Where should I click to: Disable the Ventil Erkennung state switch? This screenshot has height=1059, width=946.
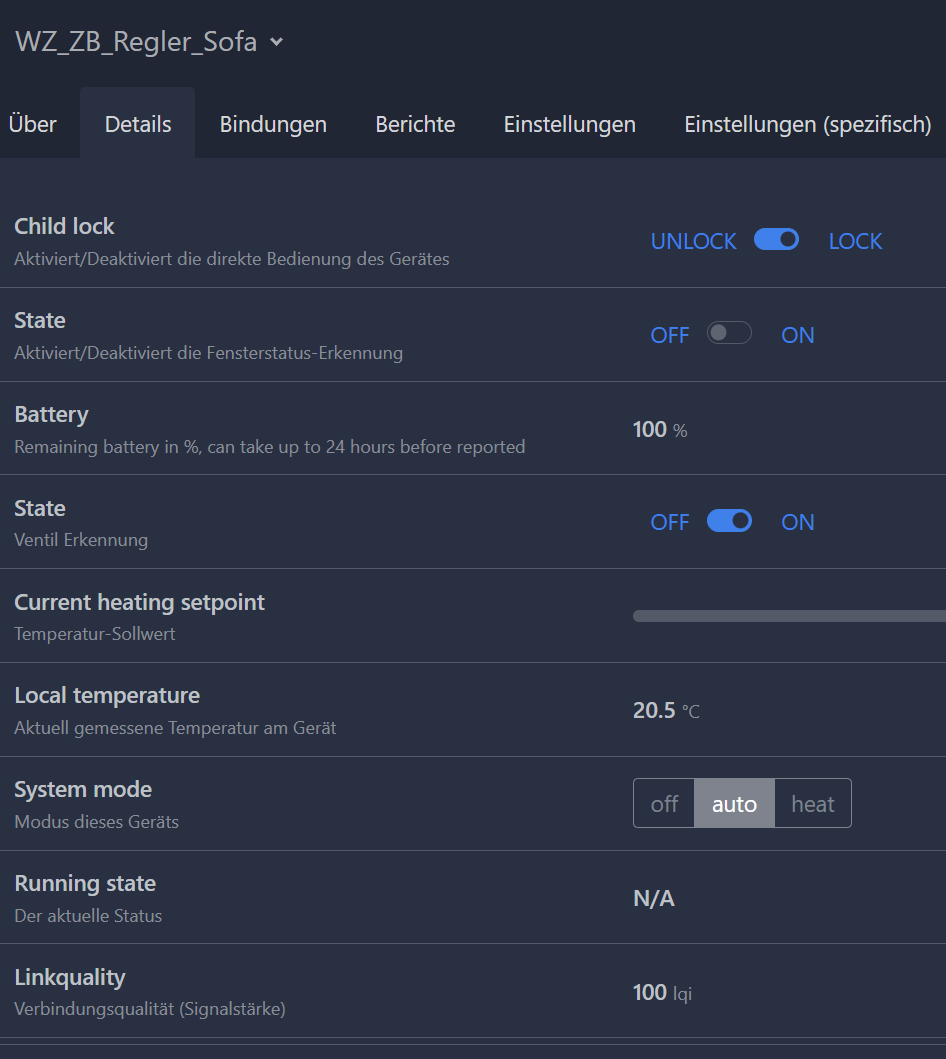[729, 521]
